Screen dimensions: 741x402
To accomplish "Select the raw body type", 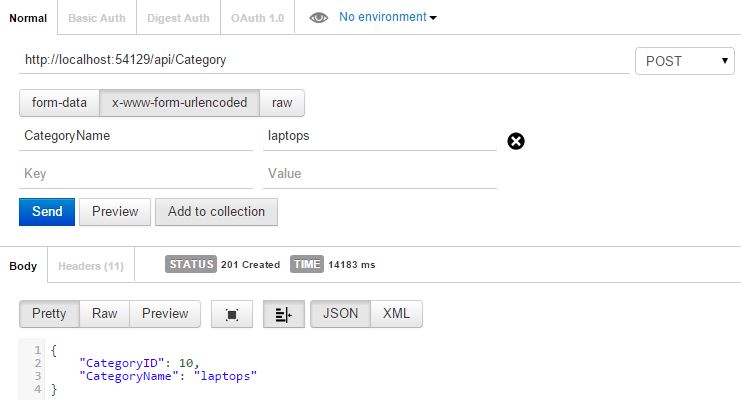I will coord(282,102).
